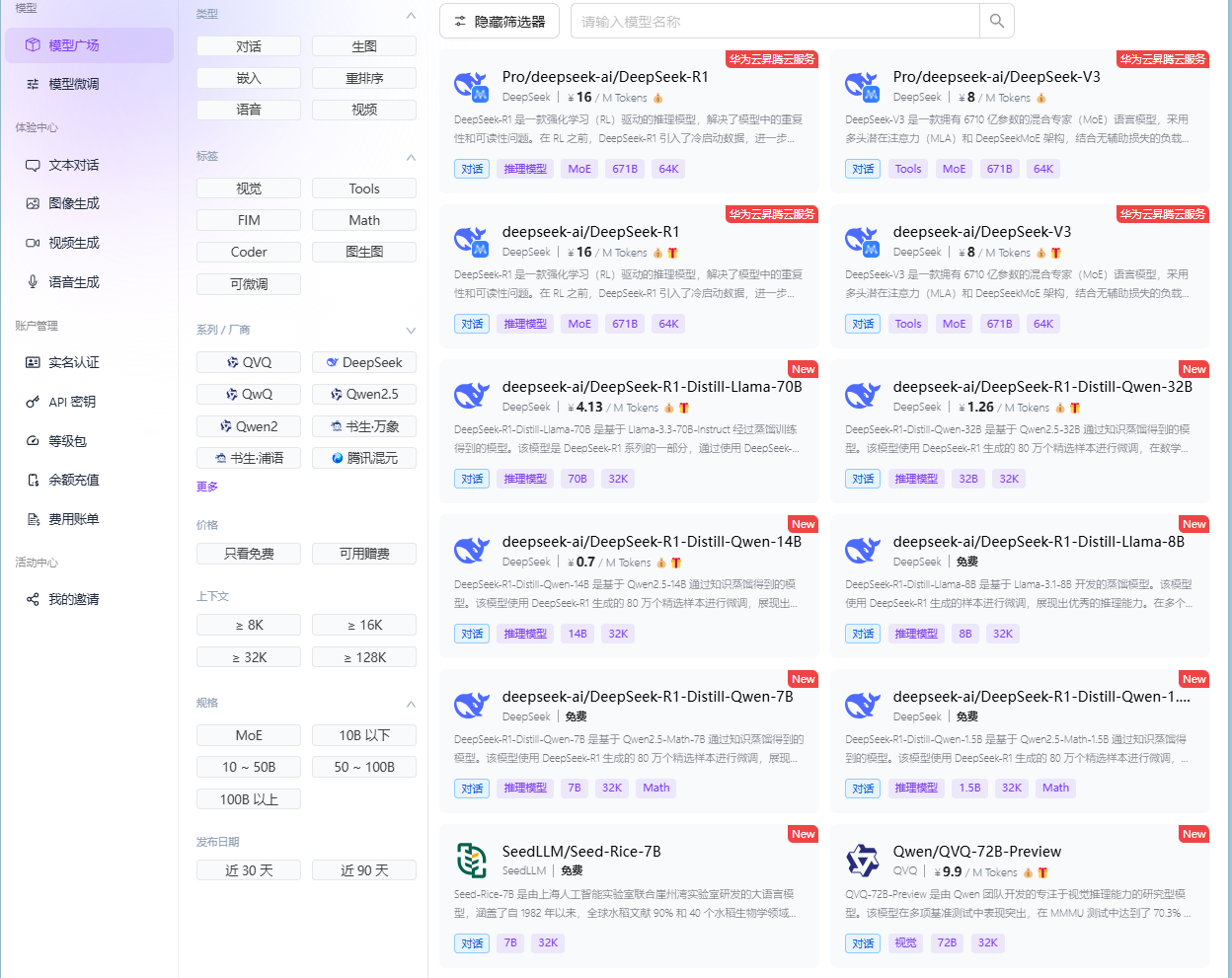Click the search magnifier icon
This screenshot has height=978, width=1232.
point(997,21)
